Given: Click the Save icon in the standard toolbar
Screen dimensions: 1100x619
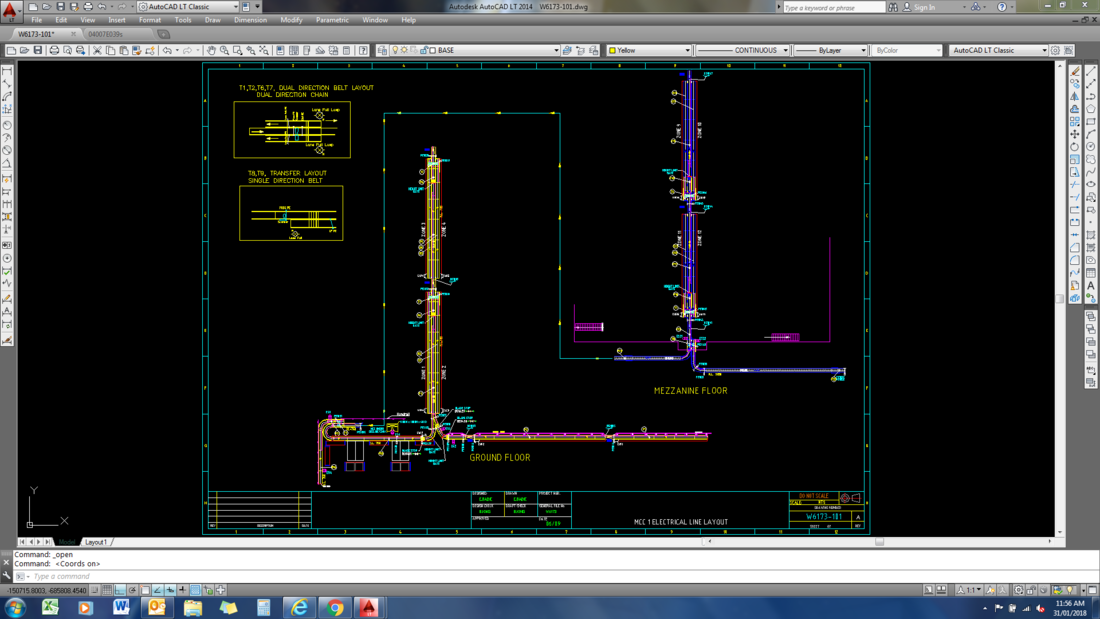Looking at the screenshot, I should tap(38, 51).
